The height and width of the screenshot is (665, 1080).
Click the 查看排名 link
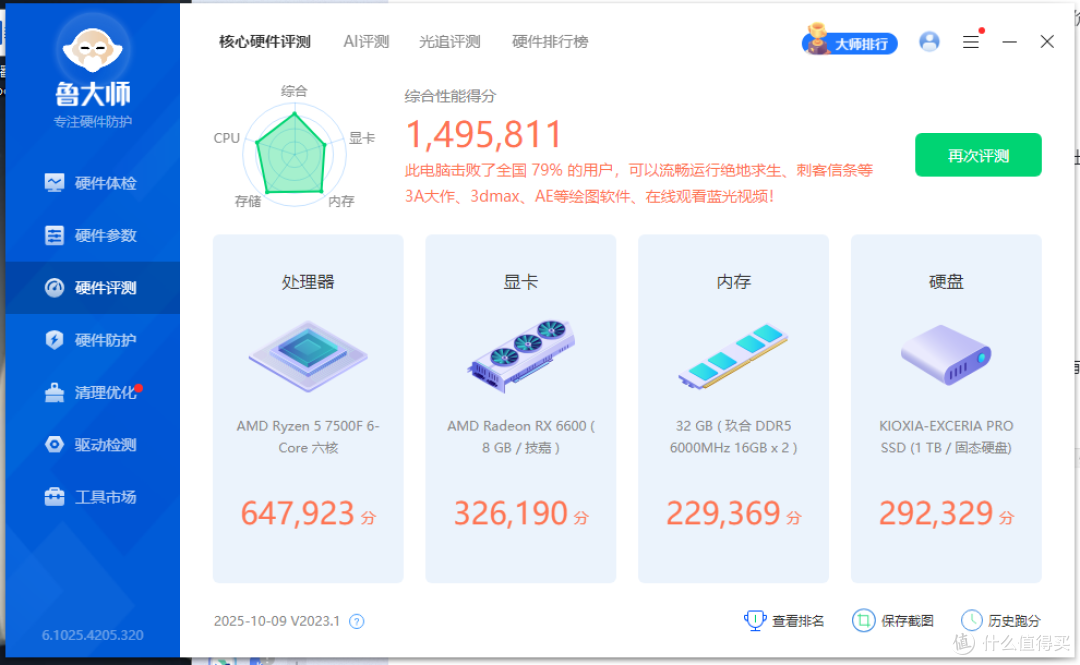click(x=798, y=621)
